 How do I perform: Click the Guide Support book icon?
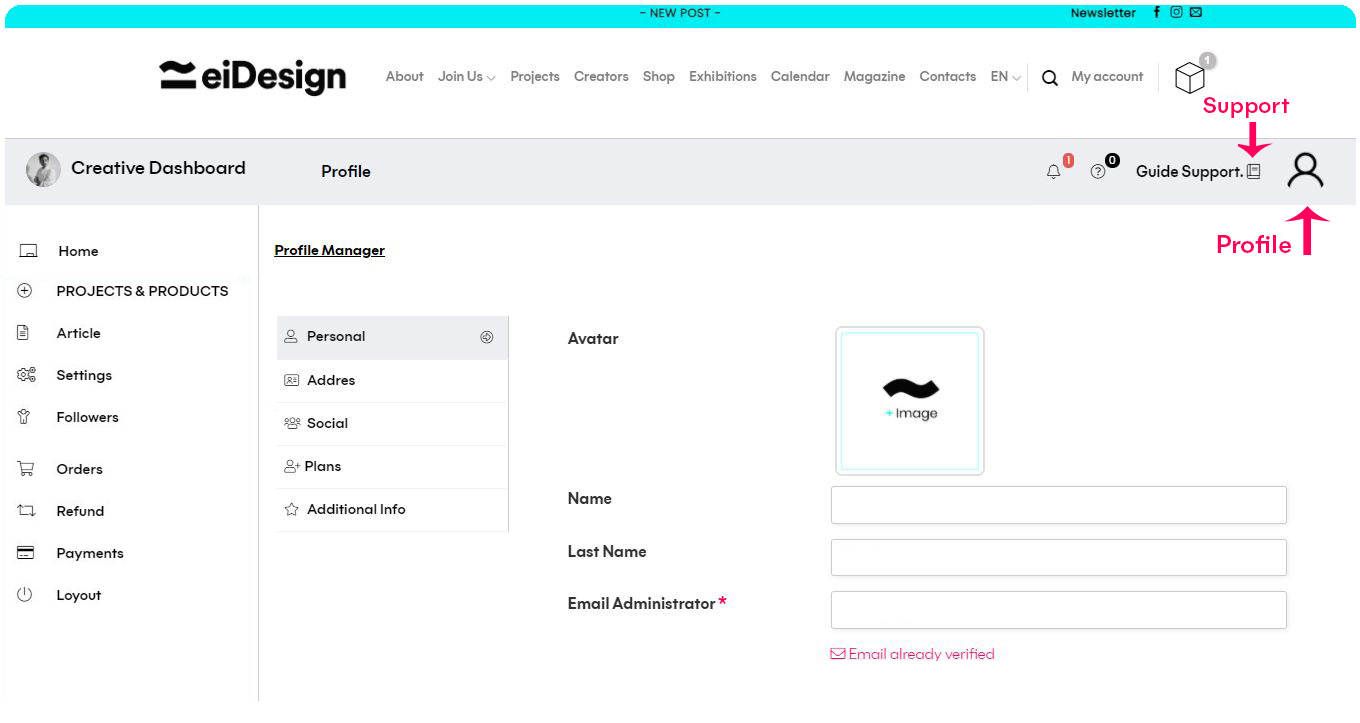click(x=1253, y=172)
